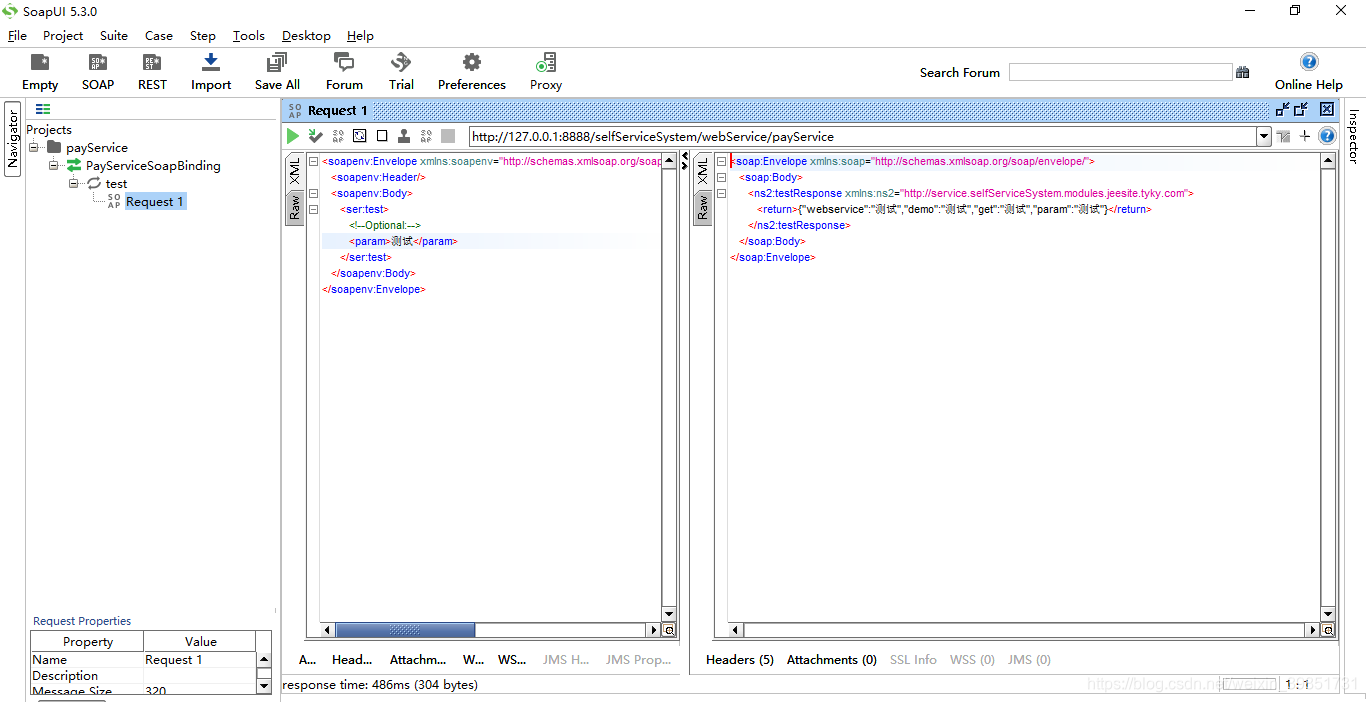The image size is (1366, 702).
Task: Open the Navigator side tab
Action: (13, 139)
